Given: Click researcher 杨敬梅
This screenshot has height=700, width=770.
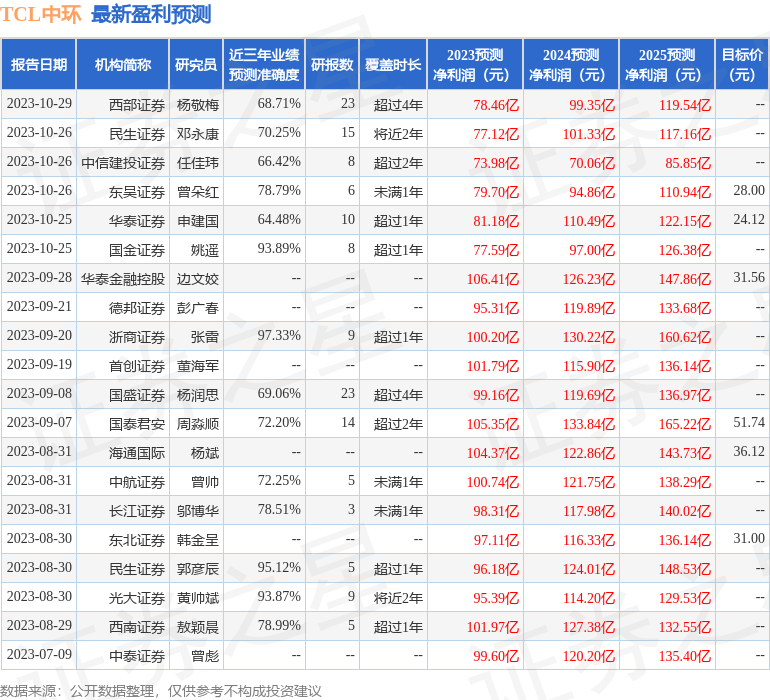Looking at the screenshot, I should (x=198, y=105).
